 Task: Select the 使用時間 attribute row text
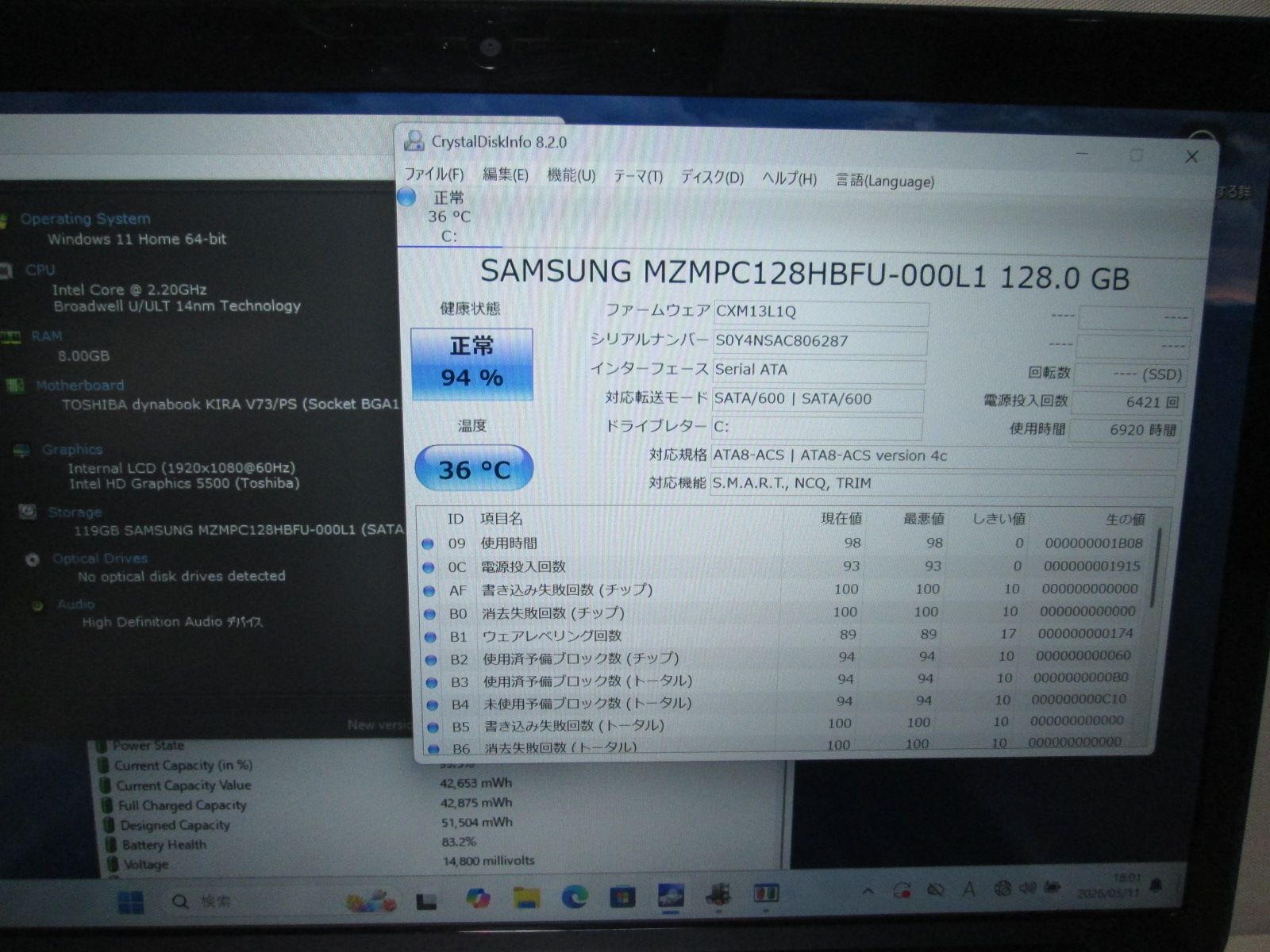509,543
